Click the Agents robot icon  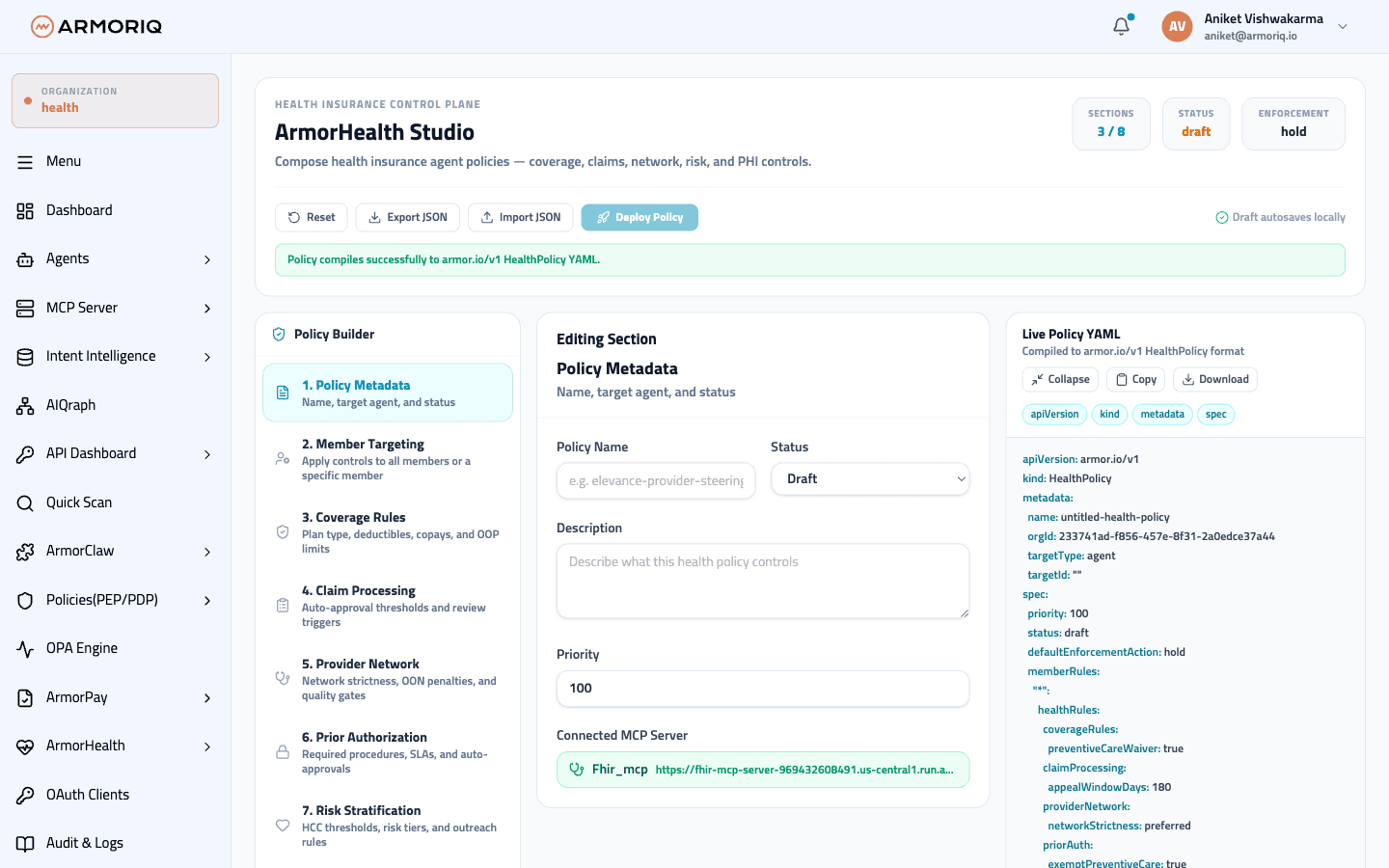tap(25, 259)
